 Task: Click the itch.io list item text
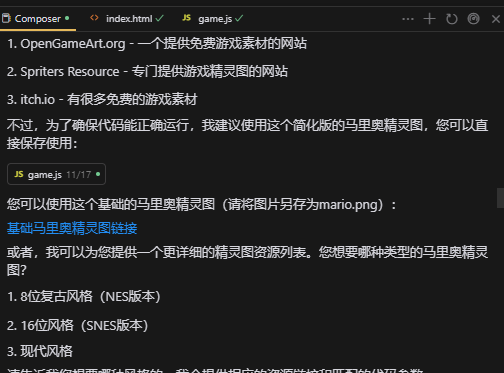(102, 99)
